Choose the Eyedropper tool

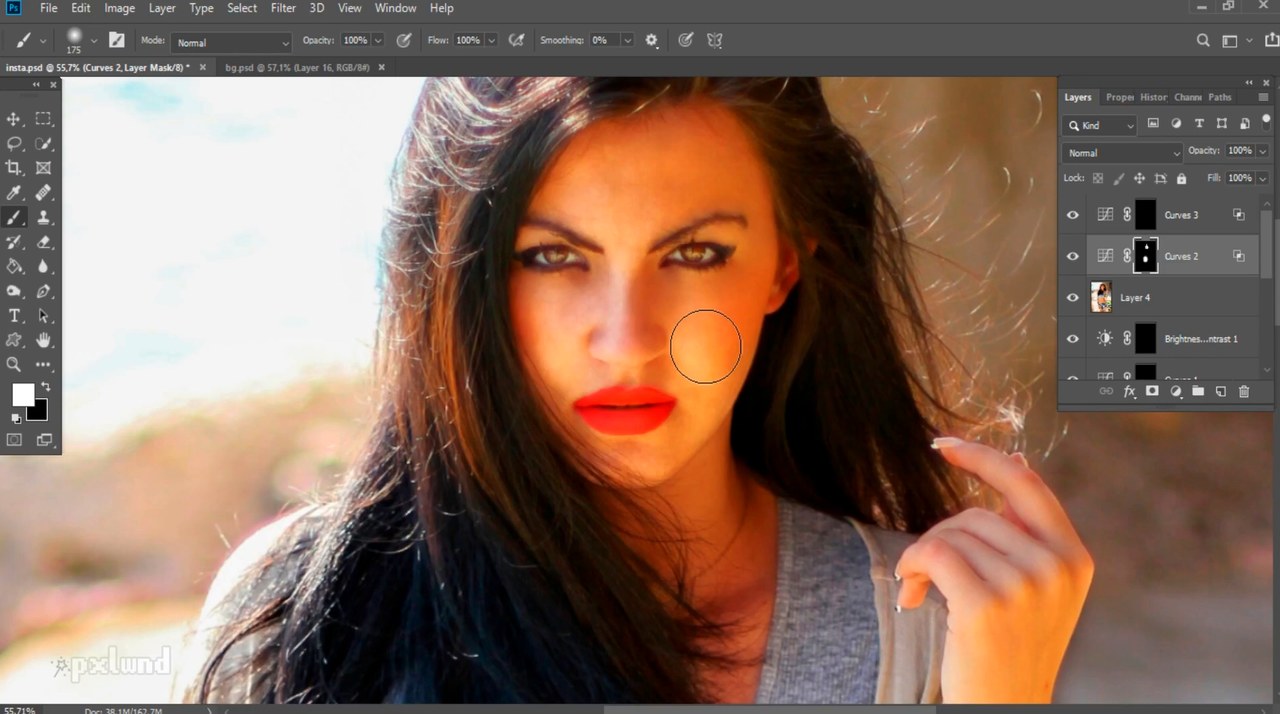(x=14, y=193)
